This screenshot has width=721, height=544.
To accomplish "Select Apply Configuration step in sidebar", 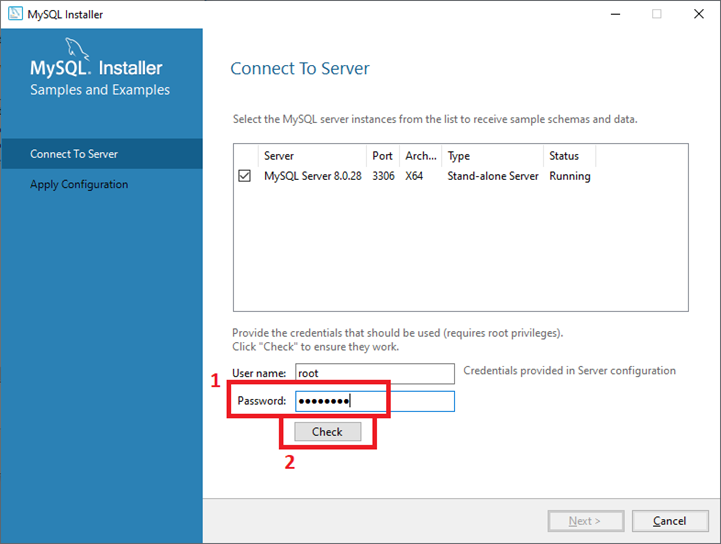I will coord(79,184).
